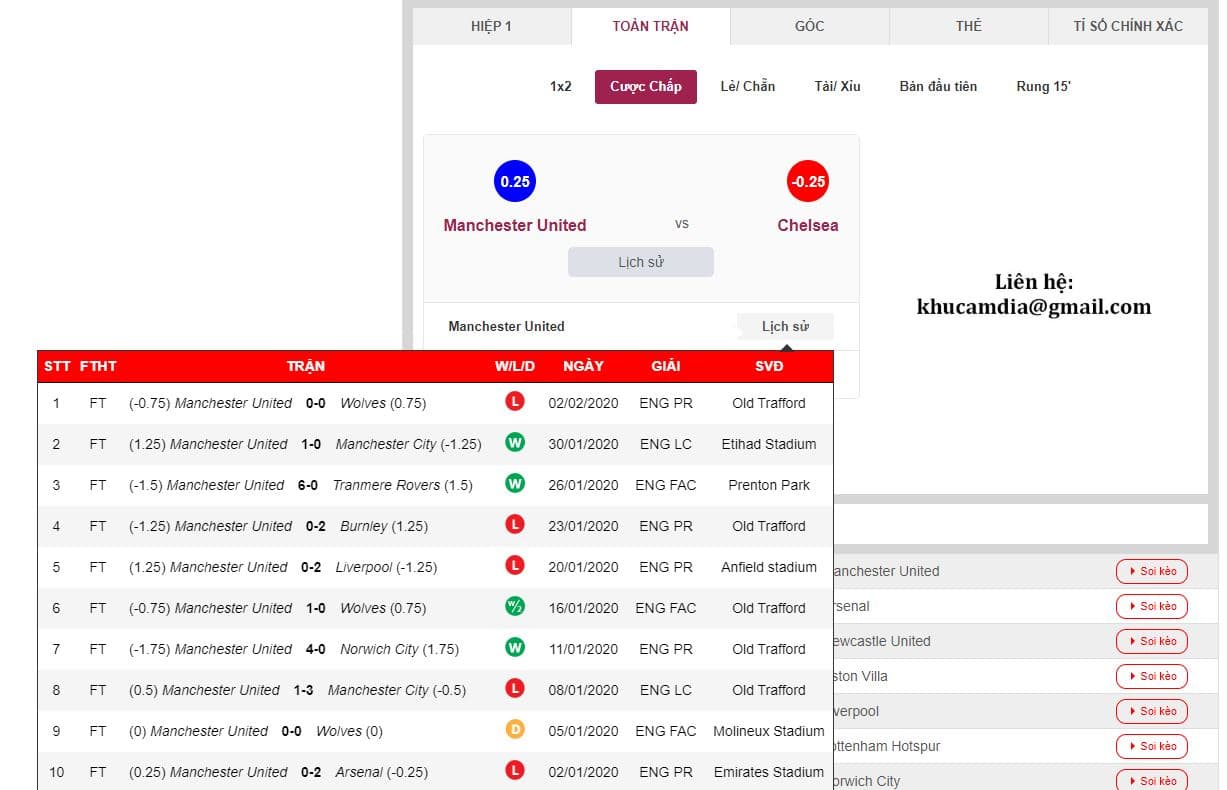Click the W/L/D column header
Screen dimensions: 1227x790
coord(515,366)
